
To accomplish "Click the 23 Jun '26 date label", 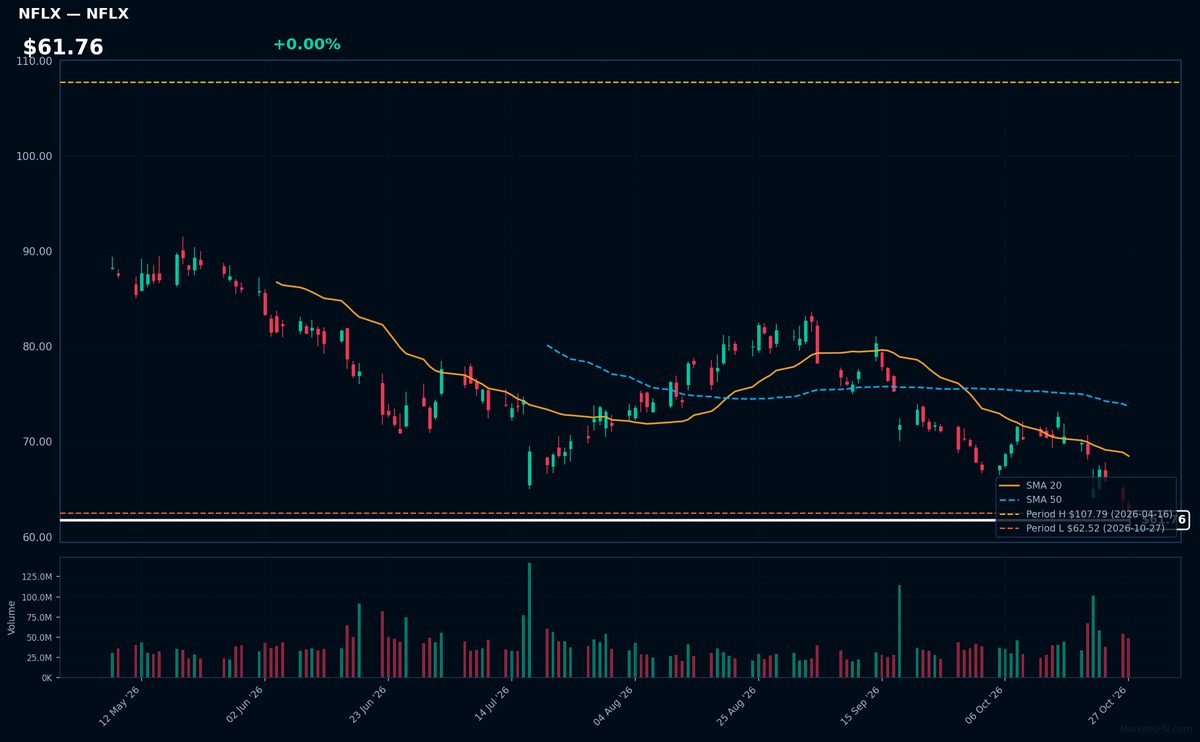I will pyautogui.click(x=367, y=706).
